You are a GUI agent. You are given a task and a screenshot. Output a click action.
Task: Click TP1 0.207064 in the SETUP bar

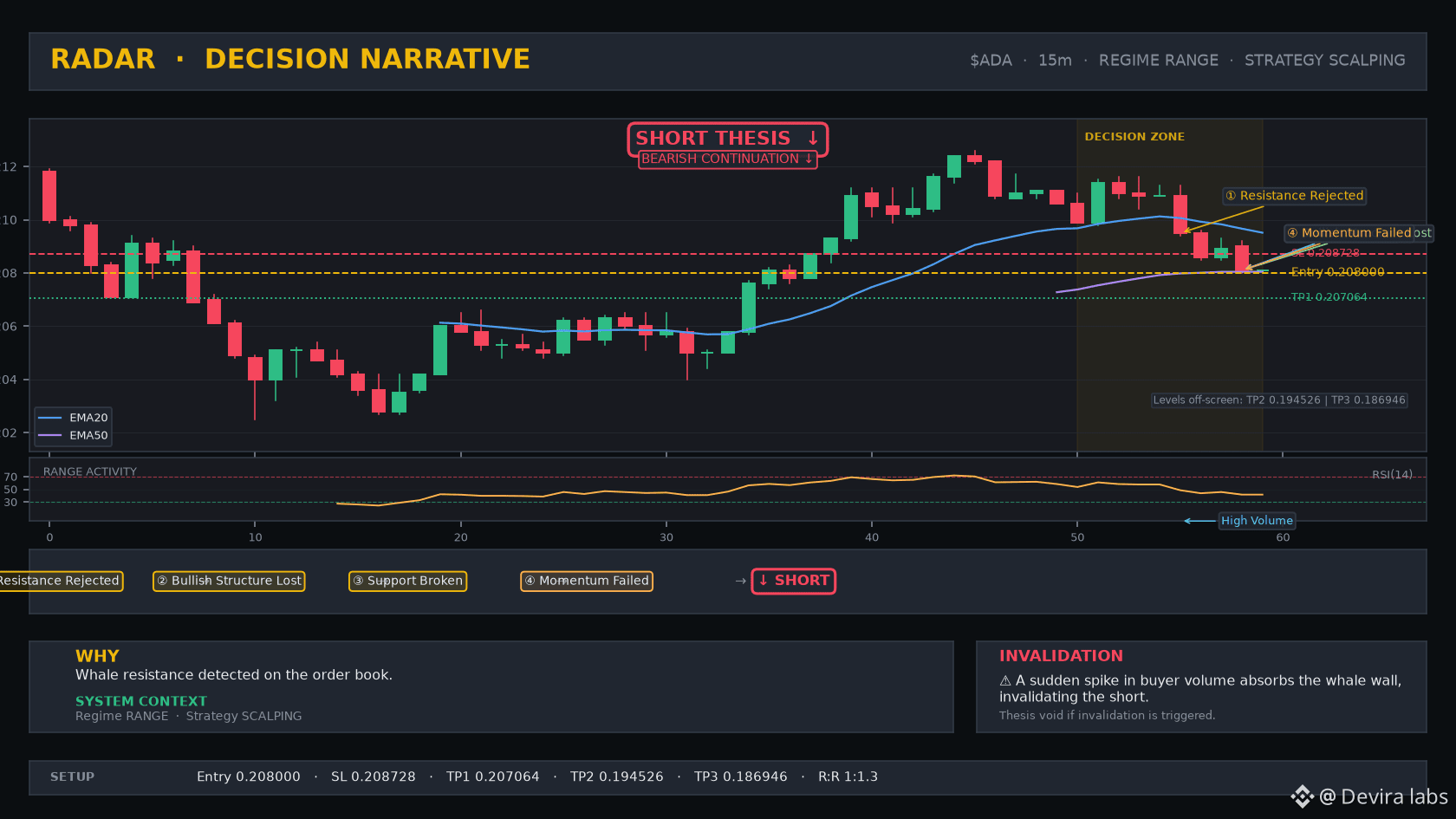pos(493,777)
